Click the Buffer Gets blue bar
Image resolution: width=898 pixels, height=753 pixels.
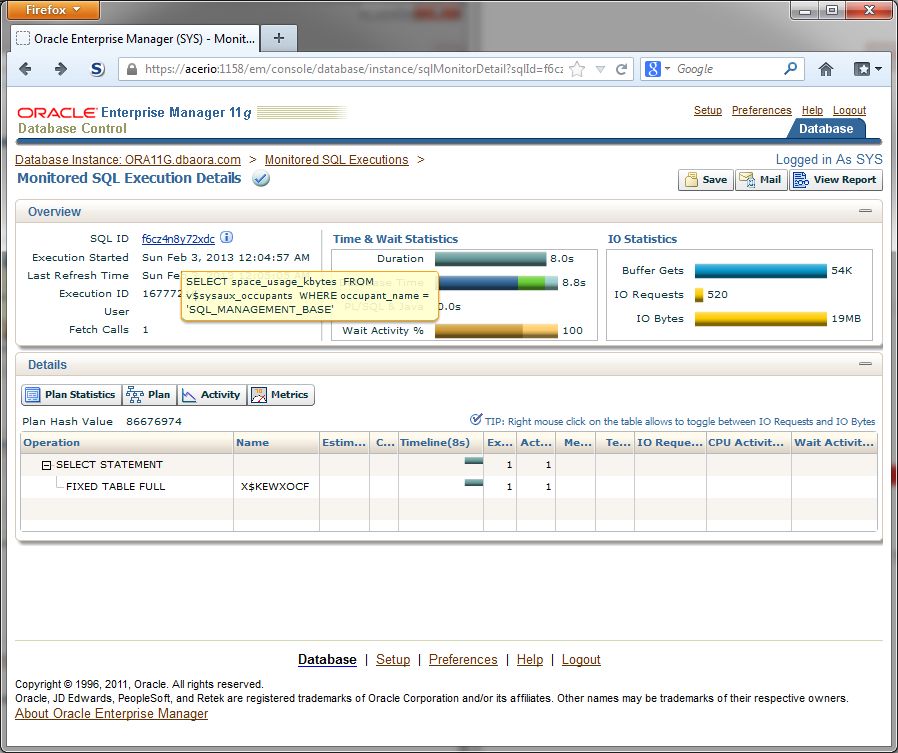pyautogui.click(x=761, y=271)
